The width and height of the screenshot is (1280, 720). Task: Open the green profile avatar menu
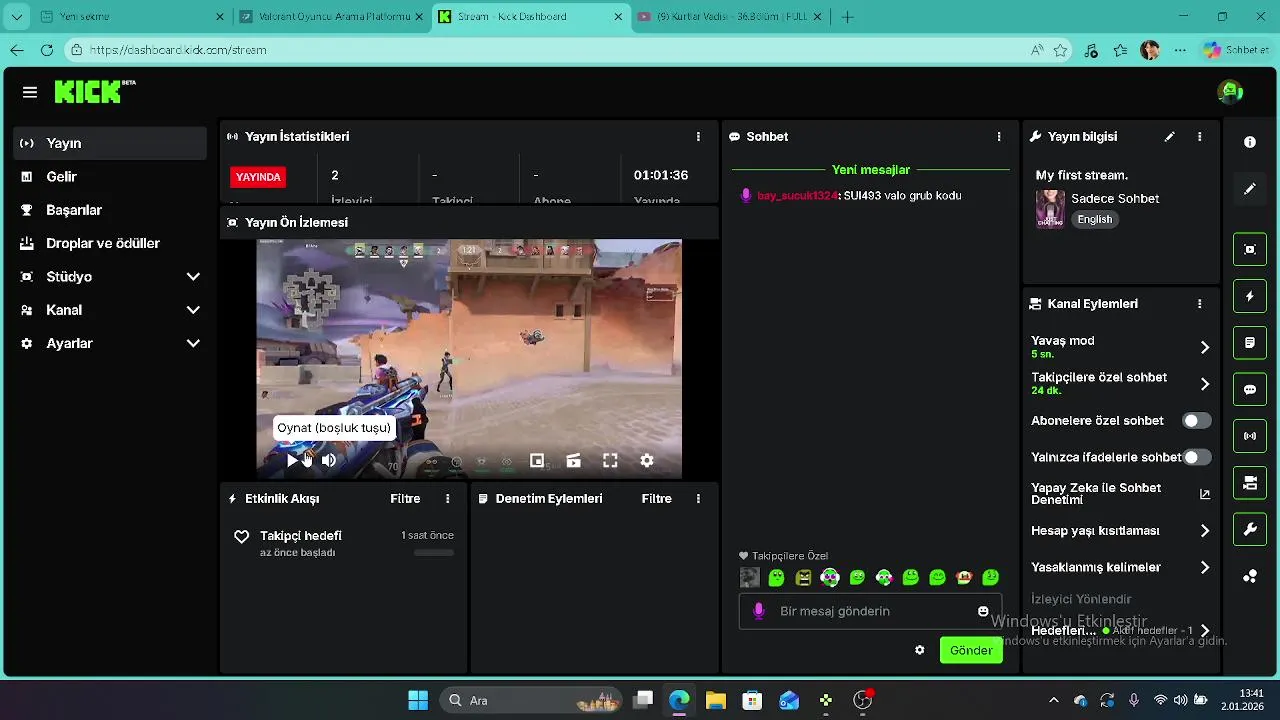click(1230, 92)
